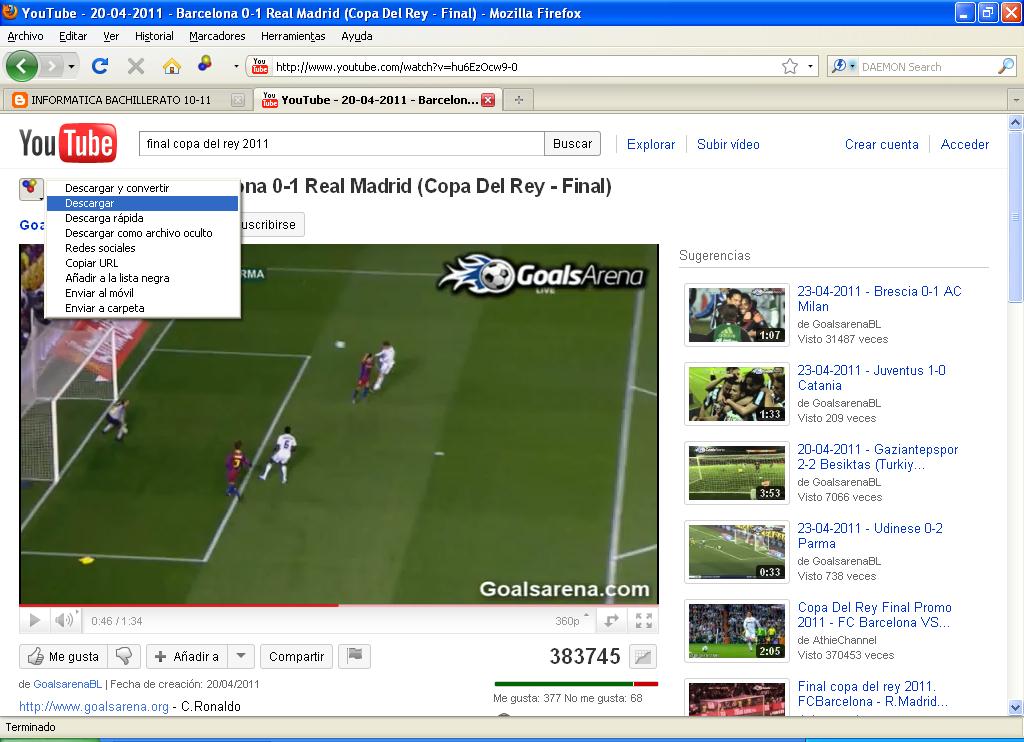The image size is (1024, 742).
Task: Bookmark this page with the star icon
Action: pos(790,66)
